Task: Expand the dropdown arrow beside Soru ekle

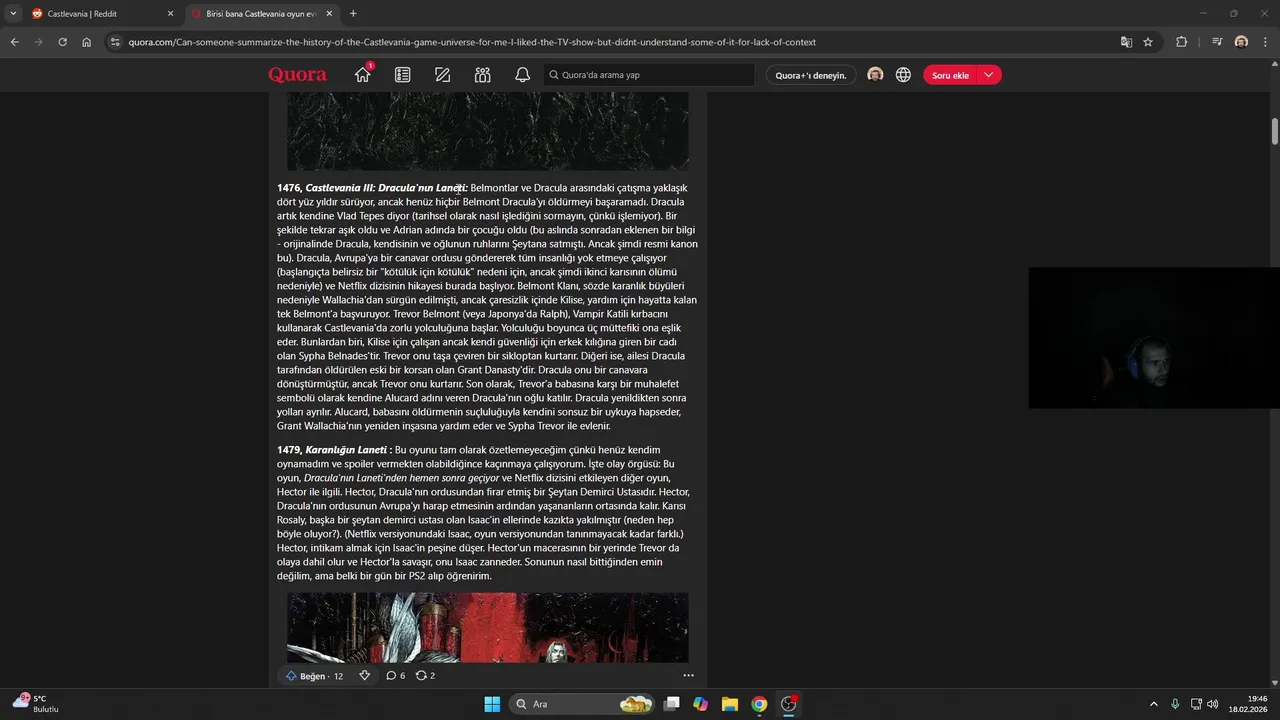Action: point(989,75)
